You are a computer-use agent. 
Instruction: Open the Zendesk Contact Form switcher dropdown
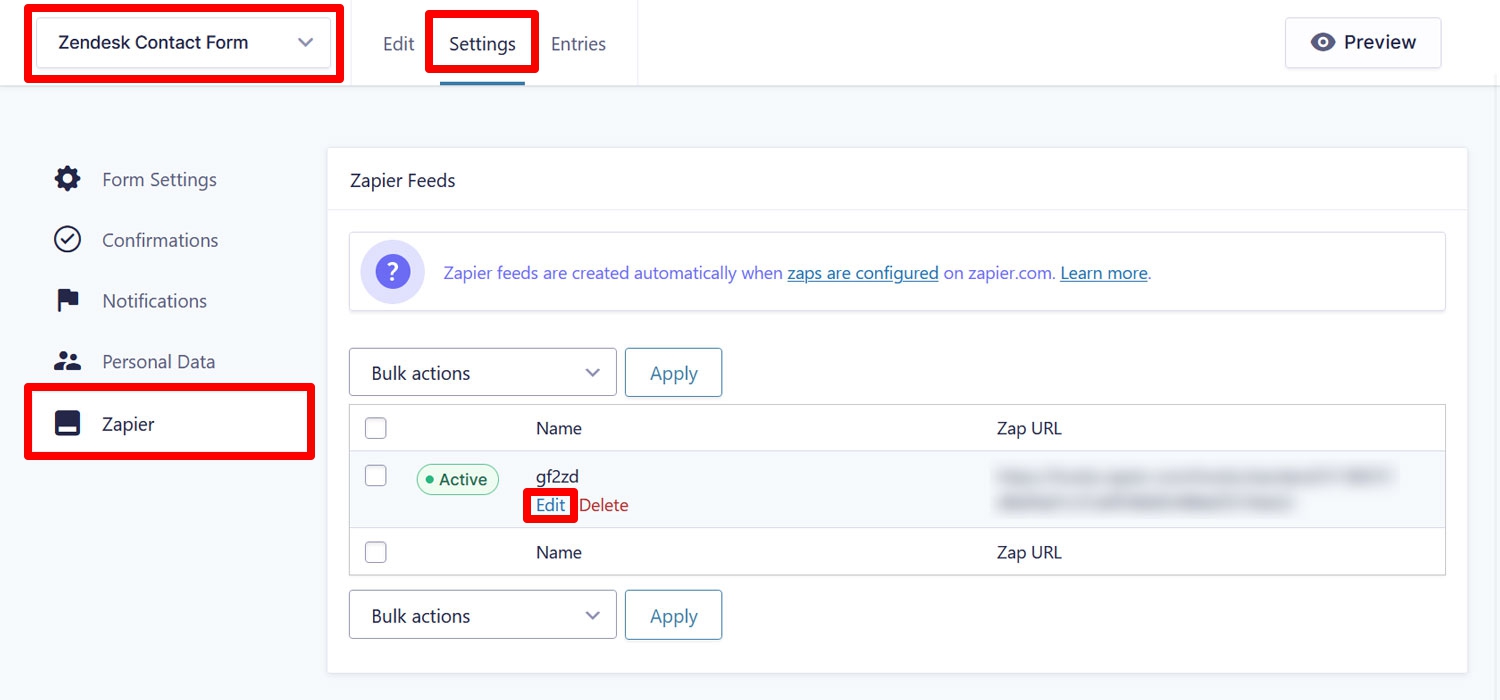click(184, 42)
